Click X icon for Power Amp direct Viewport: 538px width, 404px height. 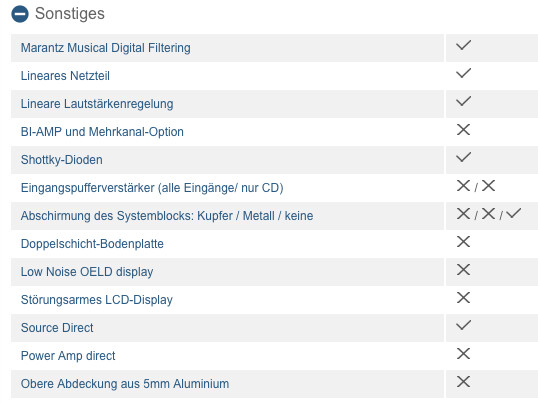tap(463, 354)
